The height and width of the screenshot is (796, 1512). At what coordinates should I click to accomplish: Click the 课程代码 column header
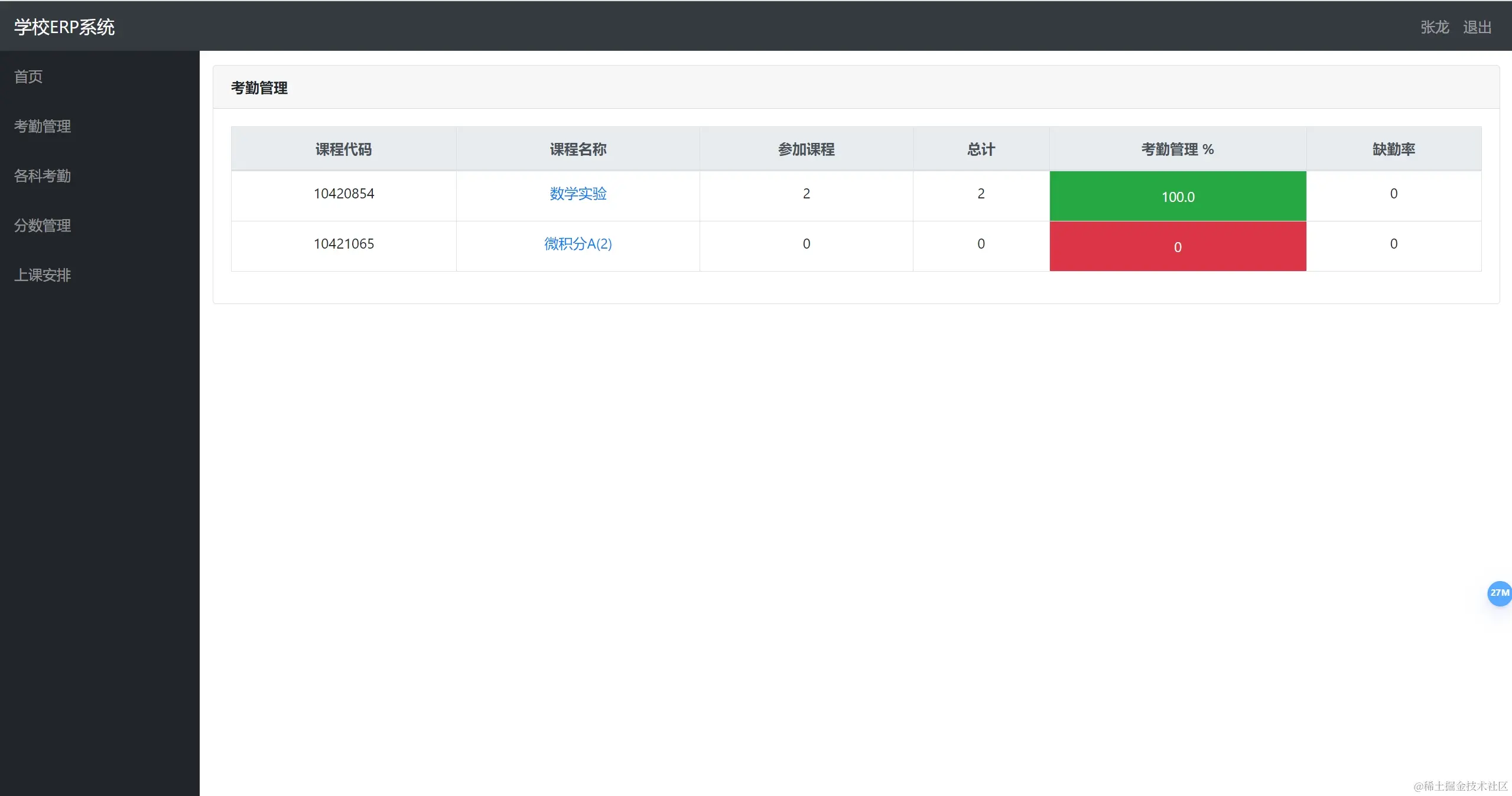click(343, 149)
